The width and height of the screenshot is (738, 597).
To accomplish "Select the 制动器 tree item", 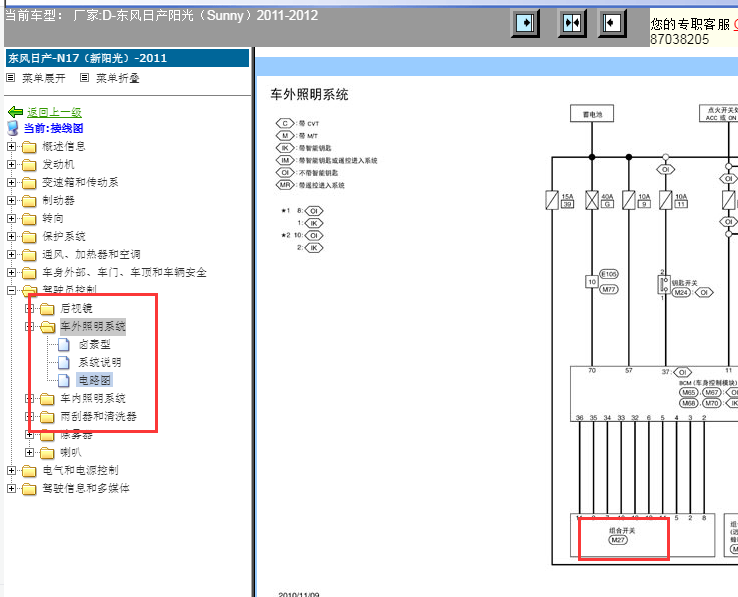I will pyautogui.click(x=58, y=200).
